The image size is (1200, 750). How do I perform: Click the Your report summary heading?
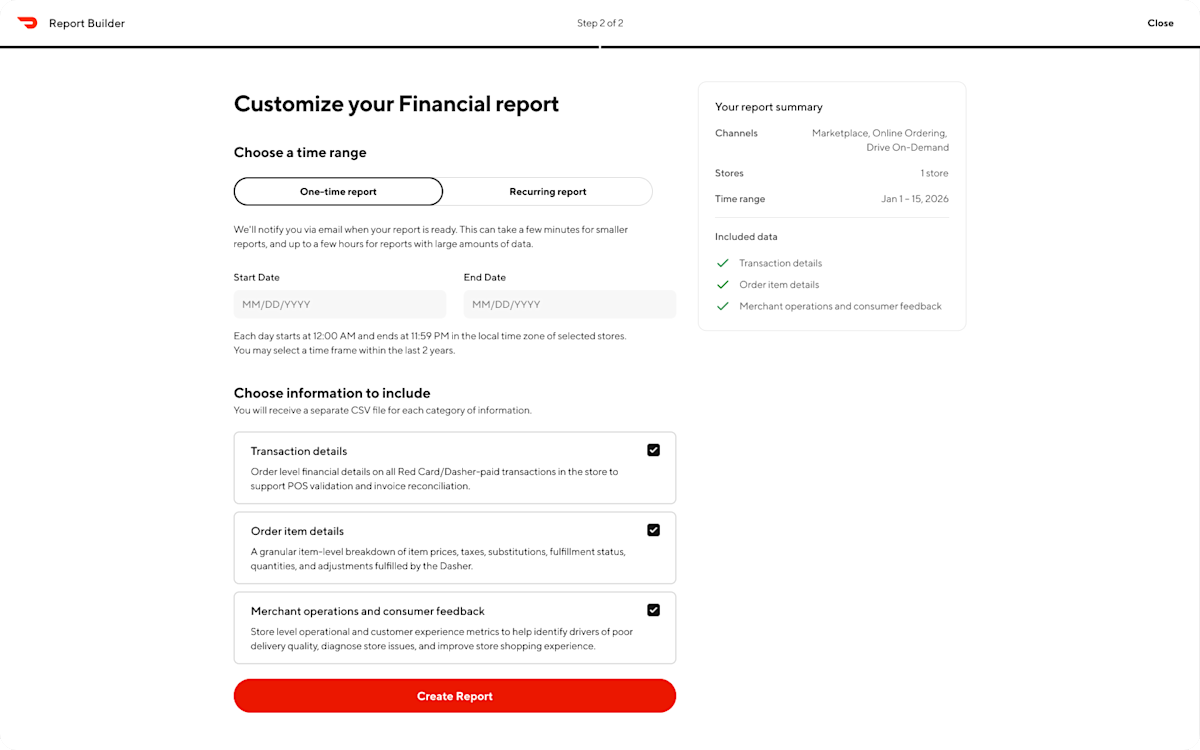(x=769, y=107)
